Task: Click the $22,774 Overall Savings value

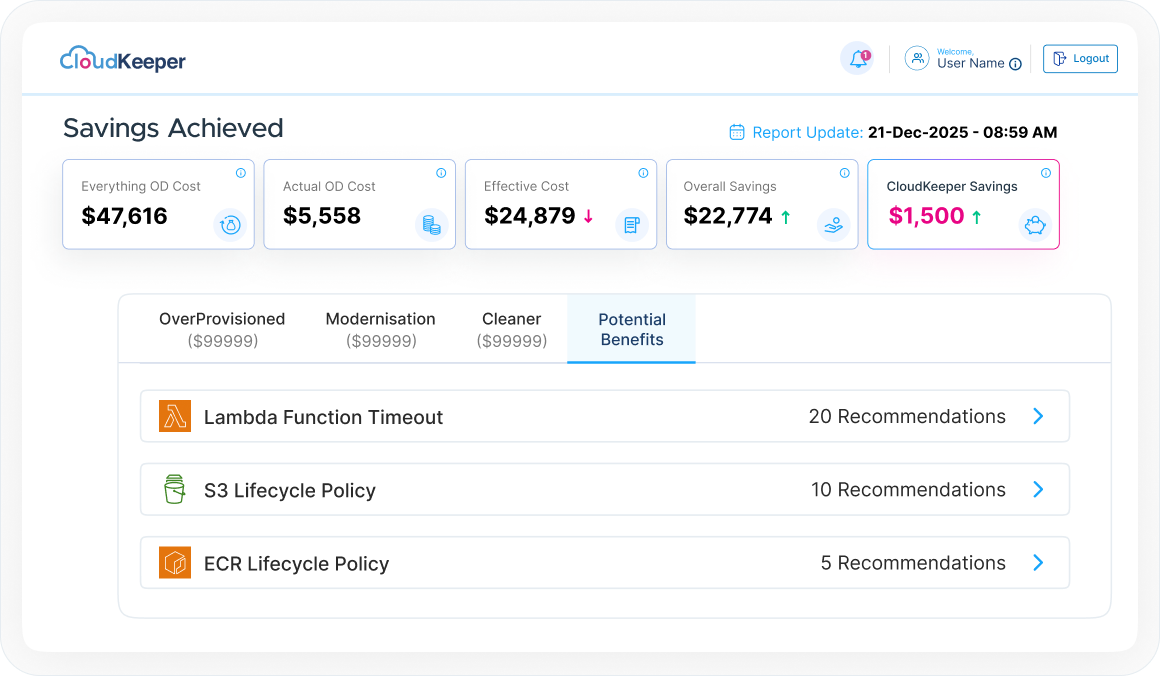Action: tap(728, 216)
